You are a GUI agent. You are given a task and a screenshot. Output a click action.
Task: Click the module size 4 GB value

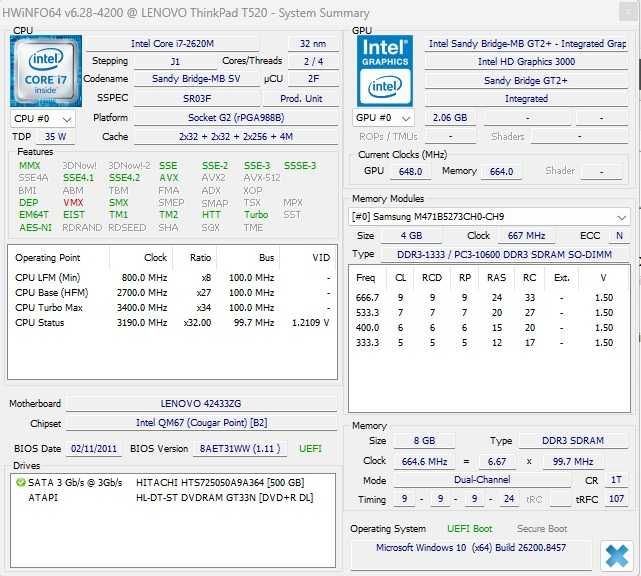[411, 235]
